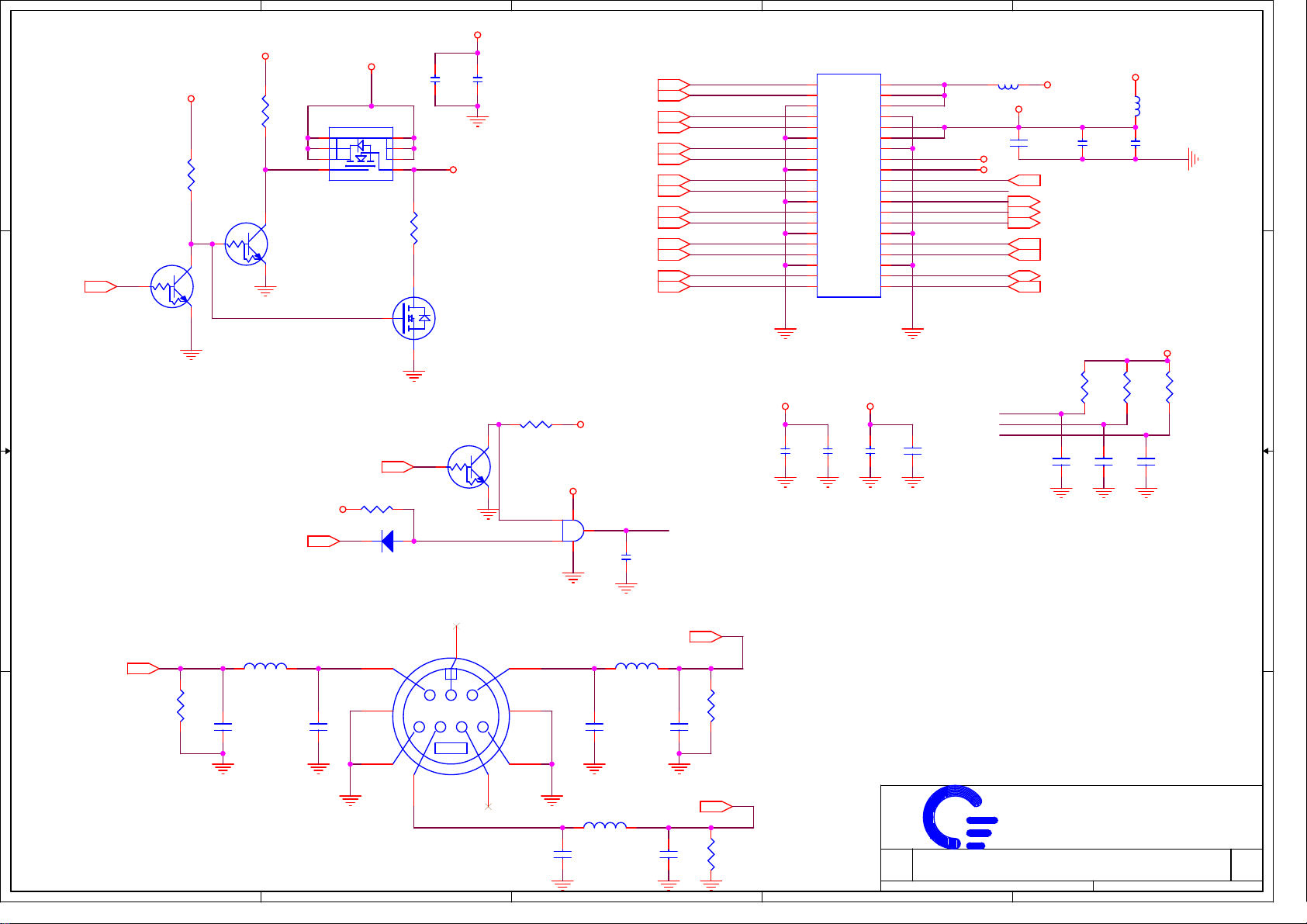Click the open terminal at the boxed MOSFET output

click(x=453, y=170)
